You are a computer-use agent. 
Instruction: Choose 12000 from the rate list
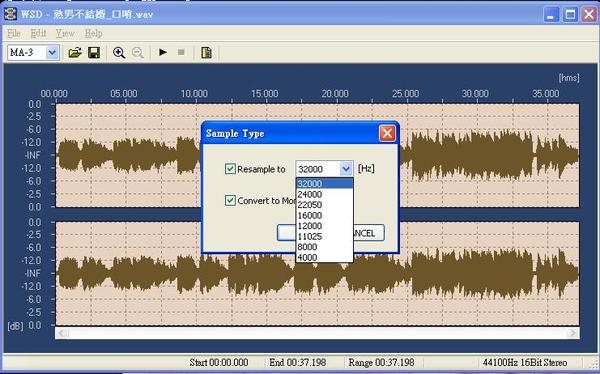click(x=324, y=225)
